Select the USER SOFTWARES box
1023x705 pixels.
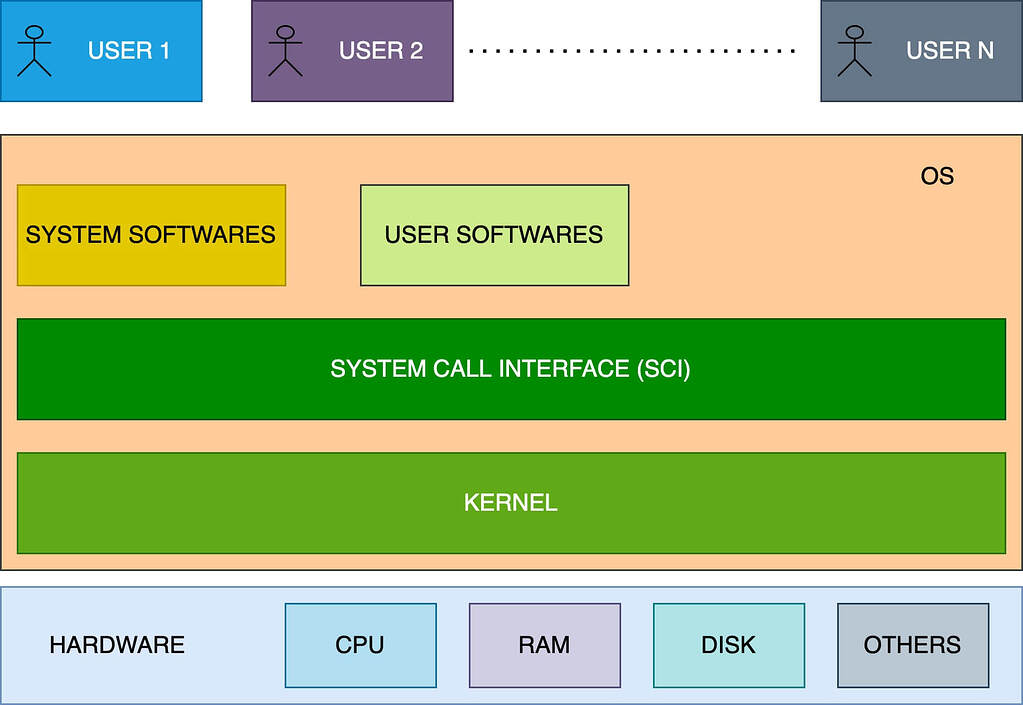pos(494,235)
